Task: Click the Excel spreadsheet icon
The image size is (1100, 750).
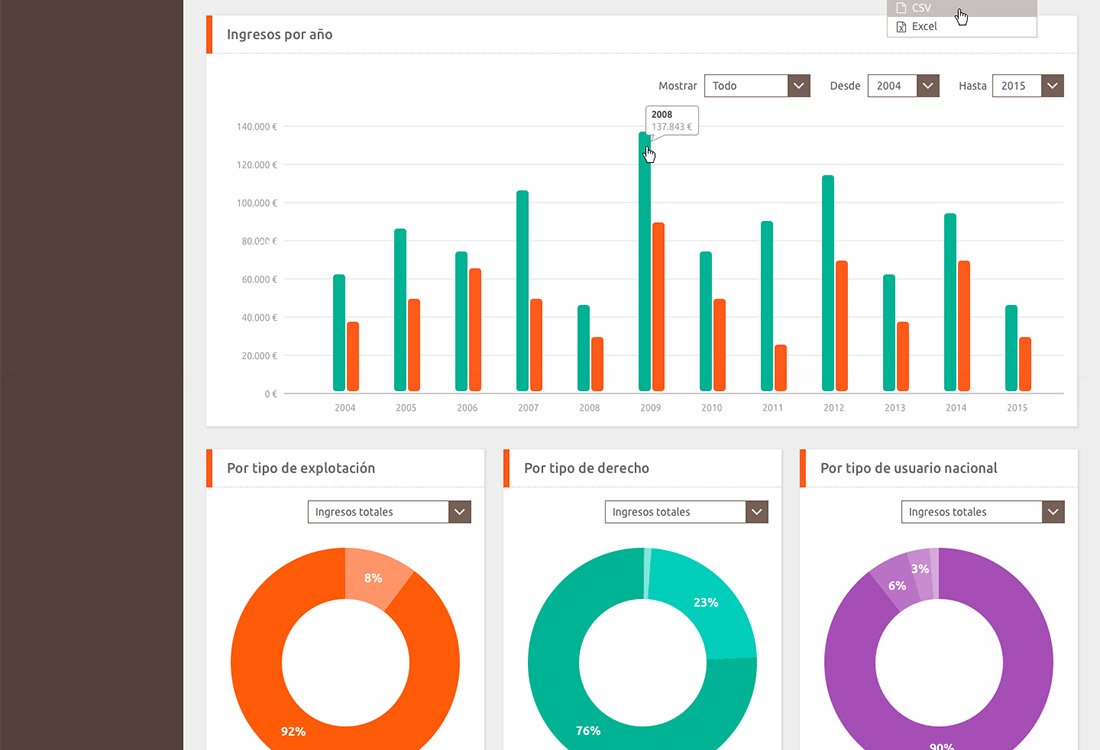Action: click(x=901, y=27)
